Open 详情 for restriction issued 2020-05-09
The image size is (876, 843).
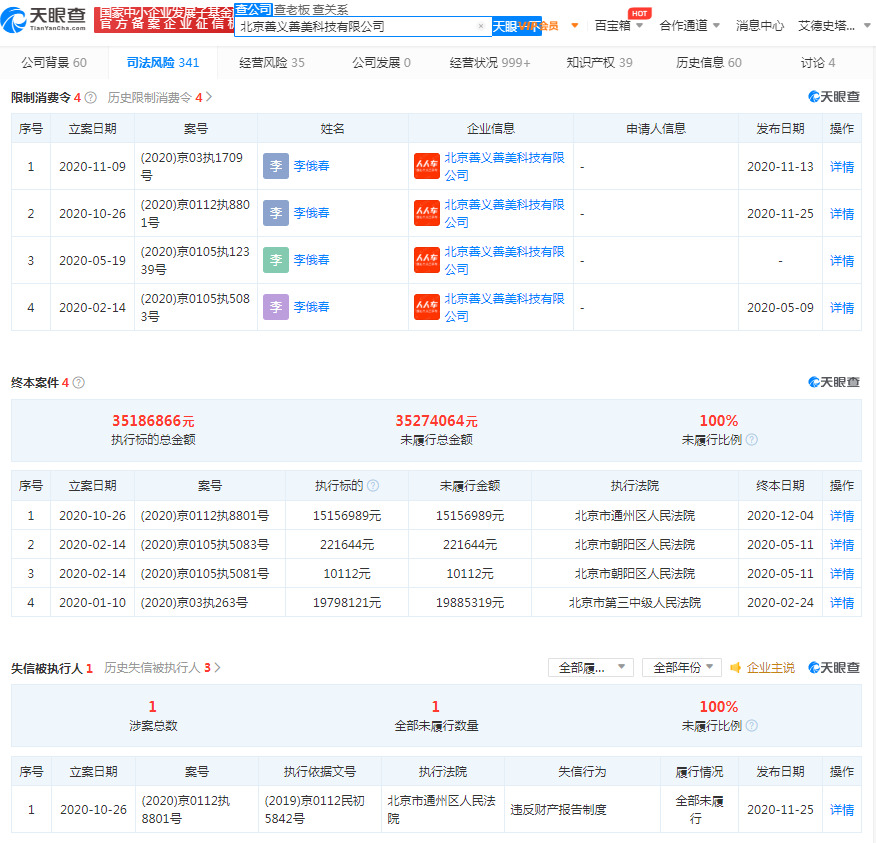point(841,307)
